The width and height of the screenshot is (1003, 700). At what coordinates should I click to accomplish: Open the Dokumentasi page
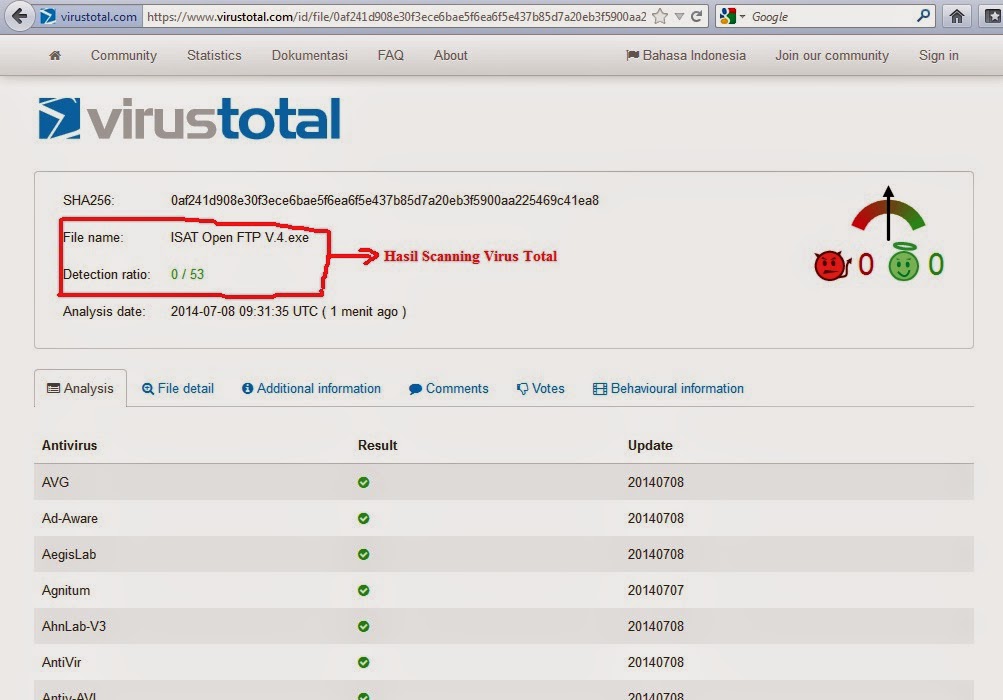click(310, 56)
